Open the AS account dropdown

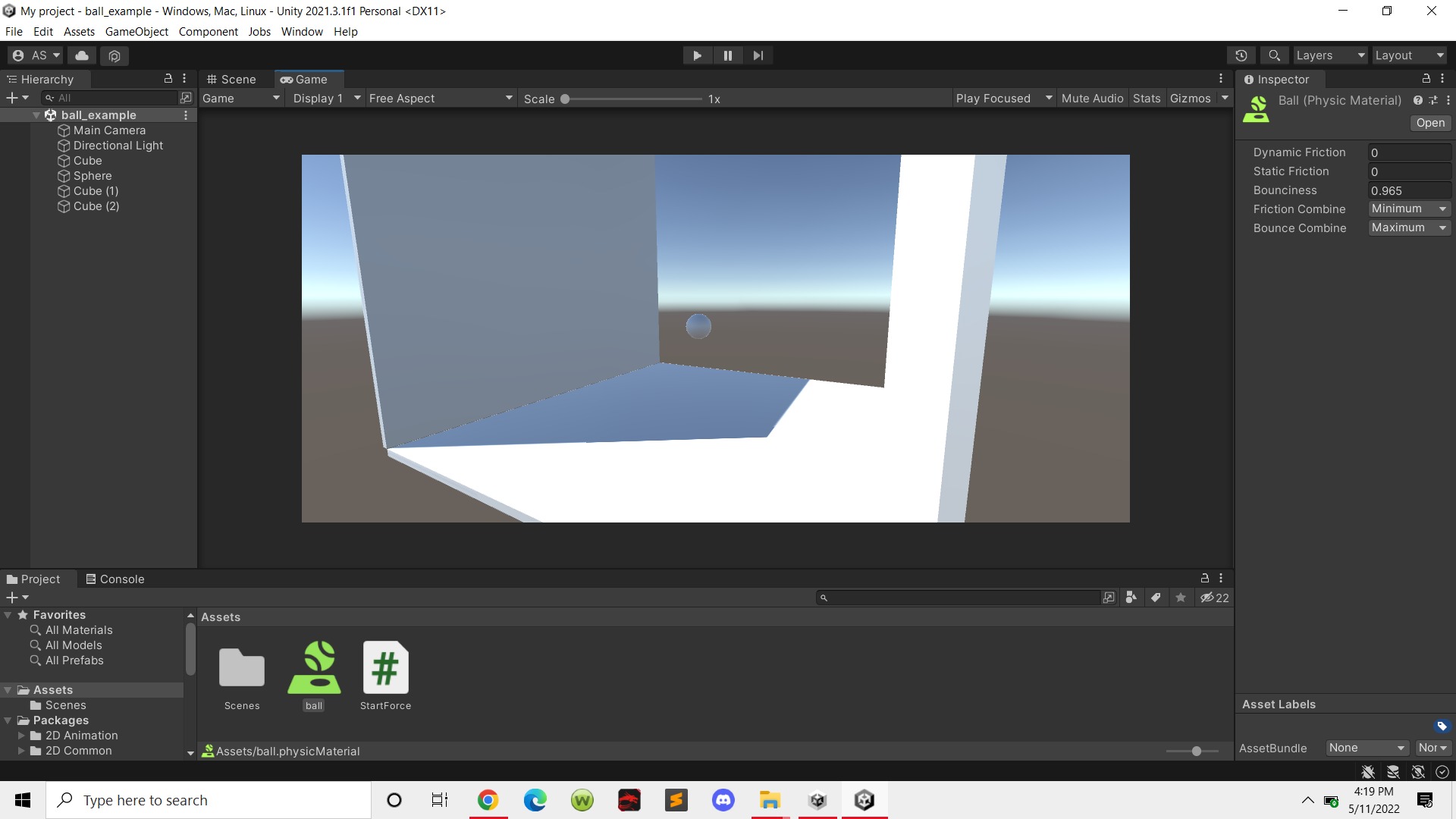tap(36, 55)
